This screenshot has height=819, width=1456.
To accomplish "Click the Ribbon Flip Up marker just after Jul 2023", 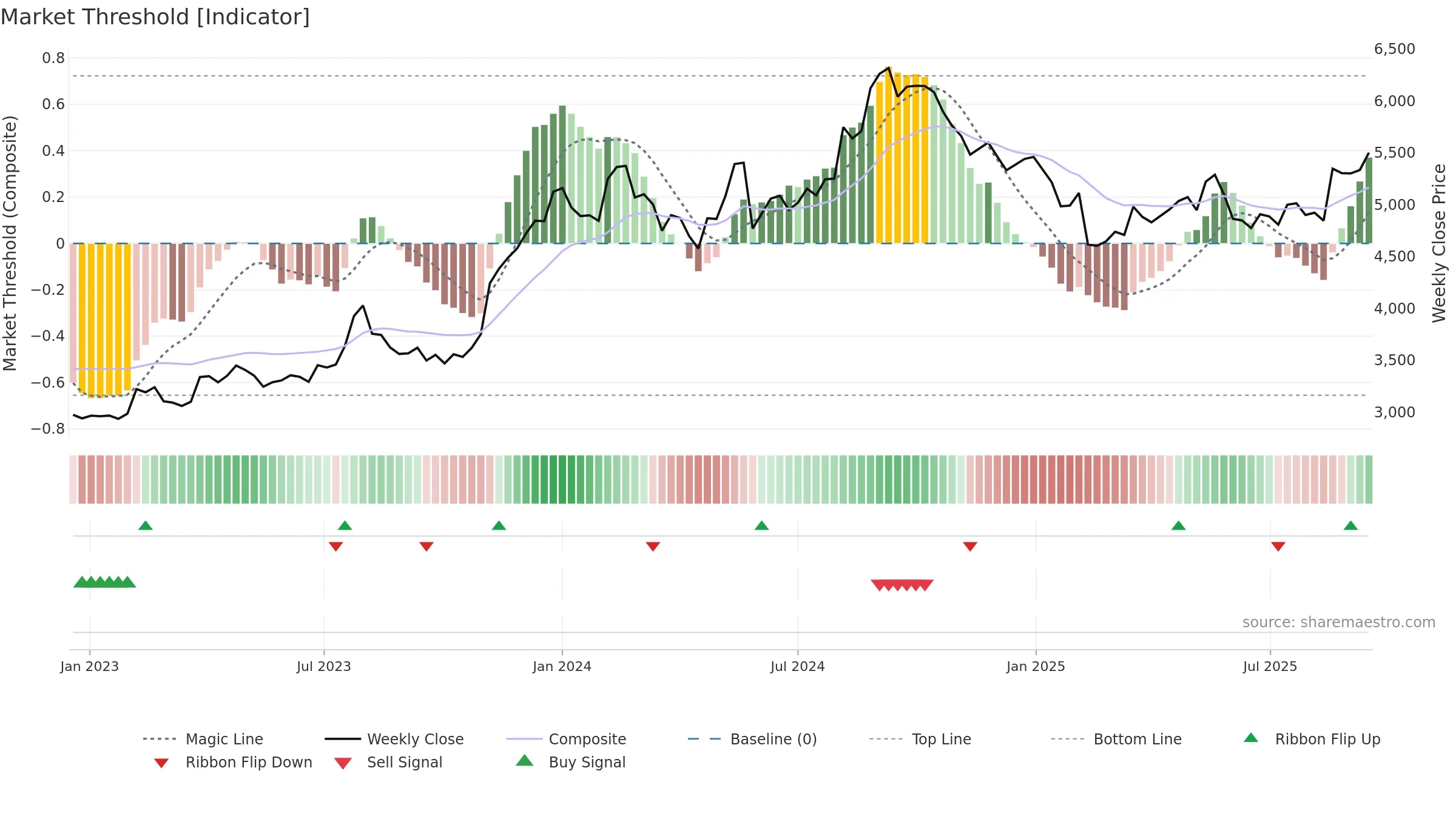I will [x=345, y=525].
